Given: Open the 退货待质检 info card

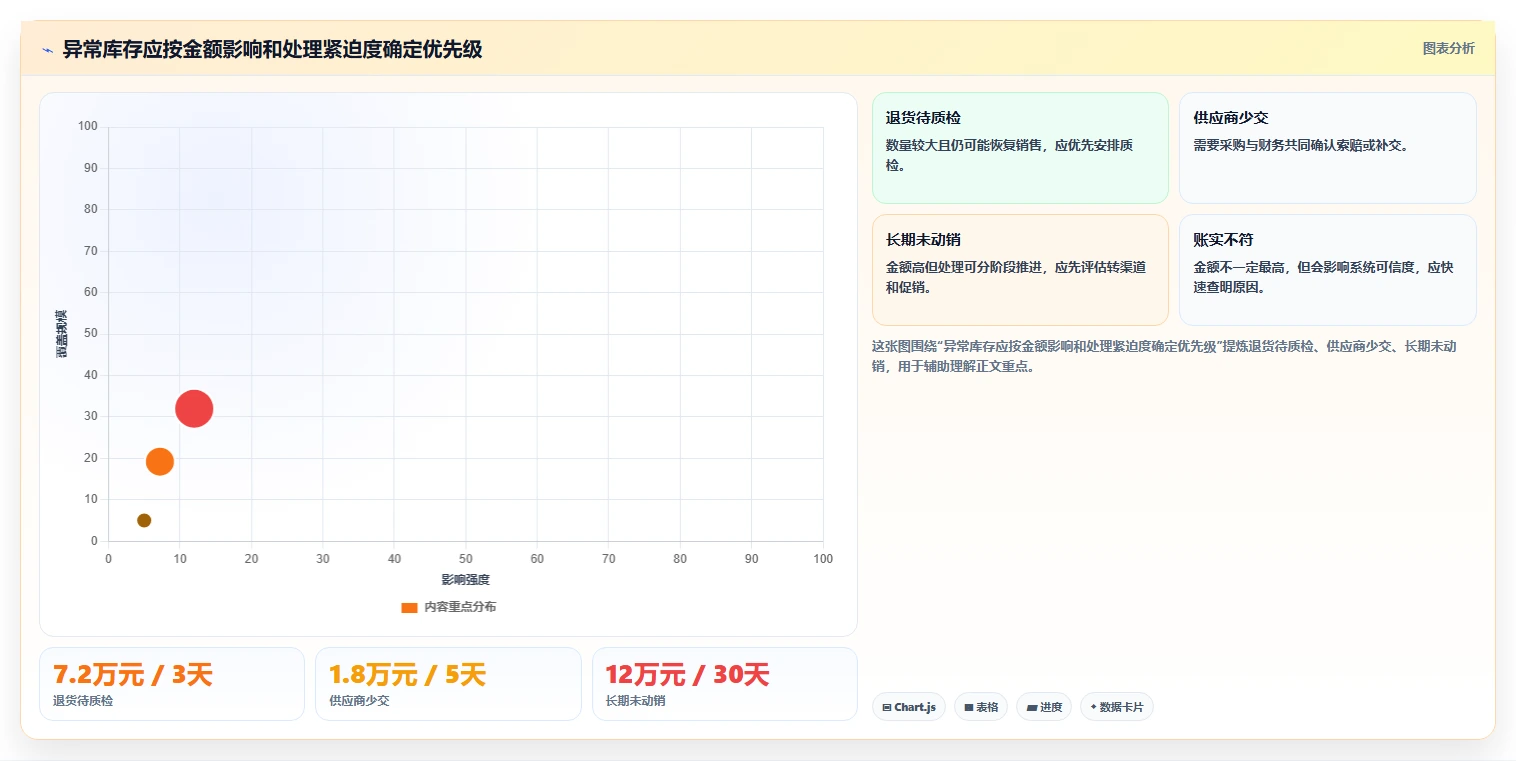Looking at the screenshot, I should (1020, 148).
